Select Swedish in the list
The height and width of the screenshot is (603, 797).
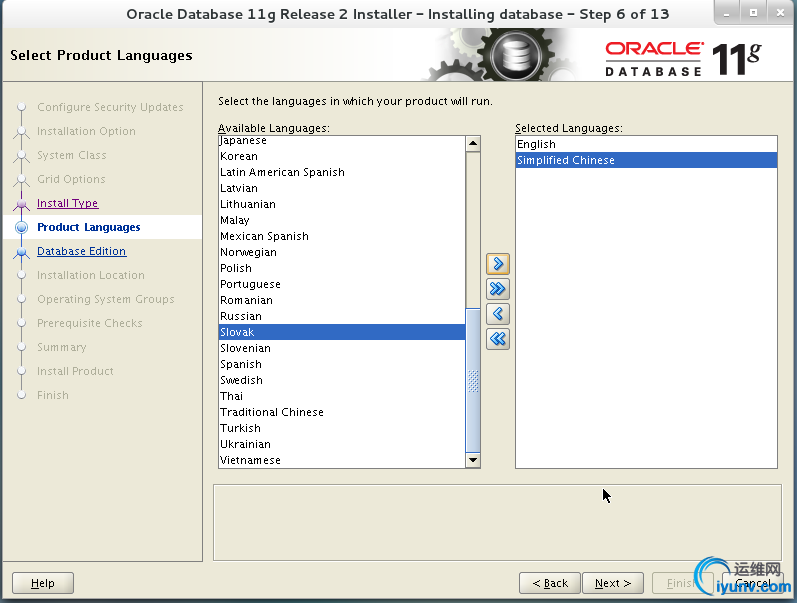(x=342, y=380)
